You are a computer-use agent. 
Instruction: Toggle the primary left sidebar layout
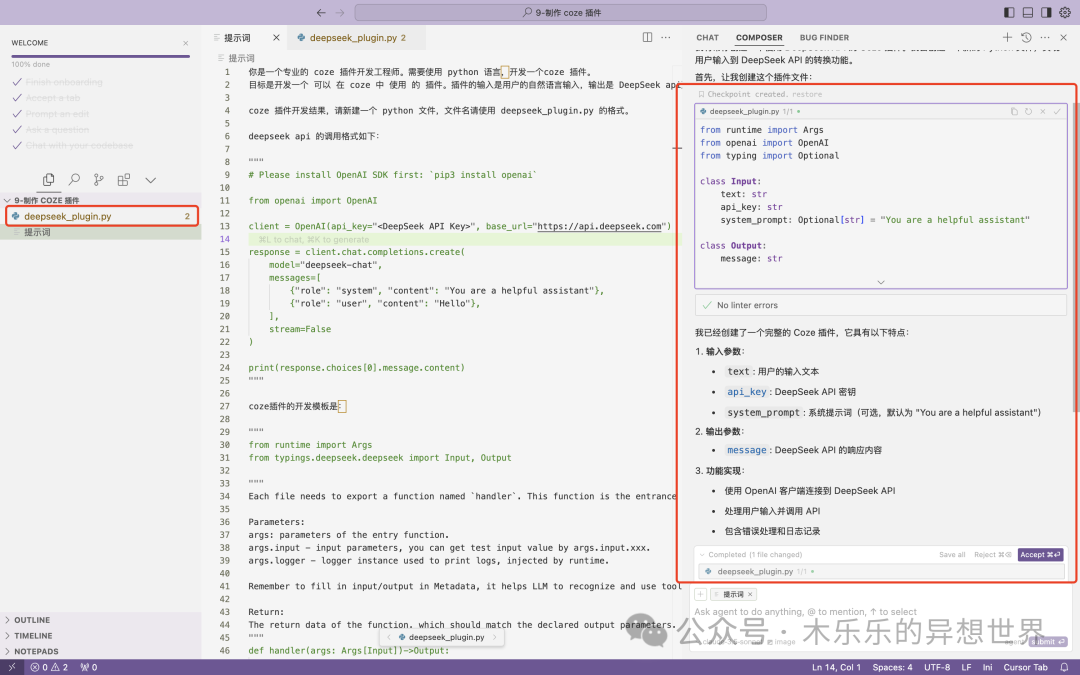point(1009,12)
